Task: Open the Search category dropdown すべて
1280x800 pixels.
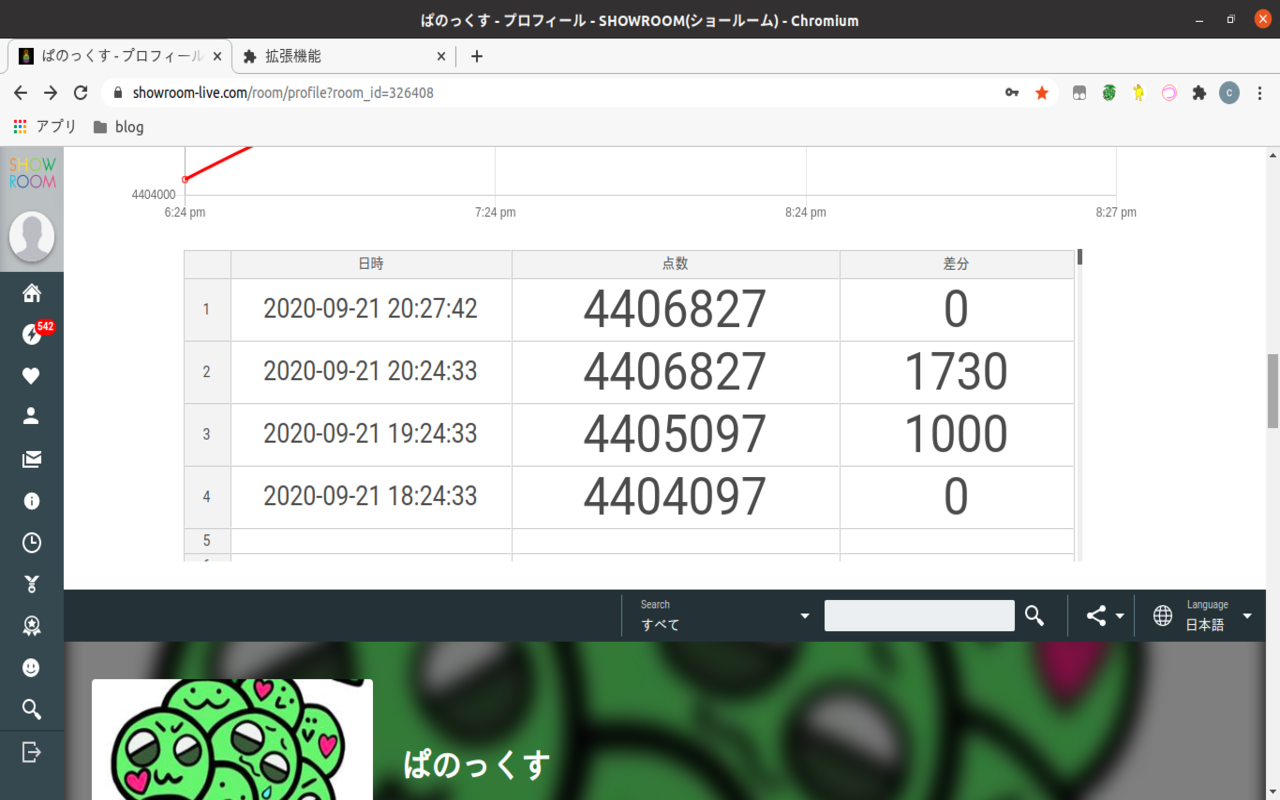Action: click(x=725, y=616)
